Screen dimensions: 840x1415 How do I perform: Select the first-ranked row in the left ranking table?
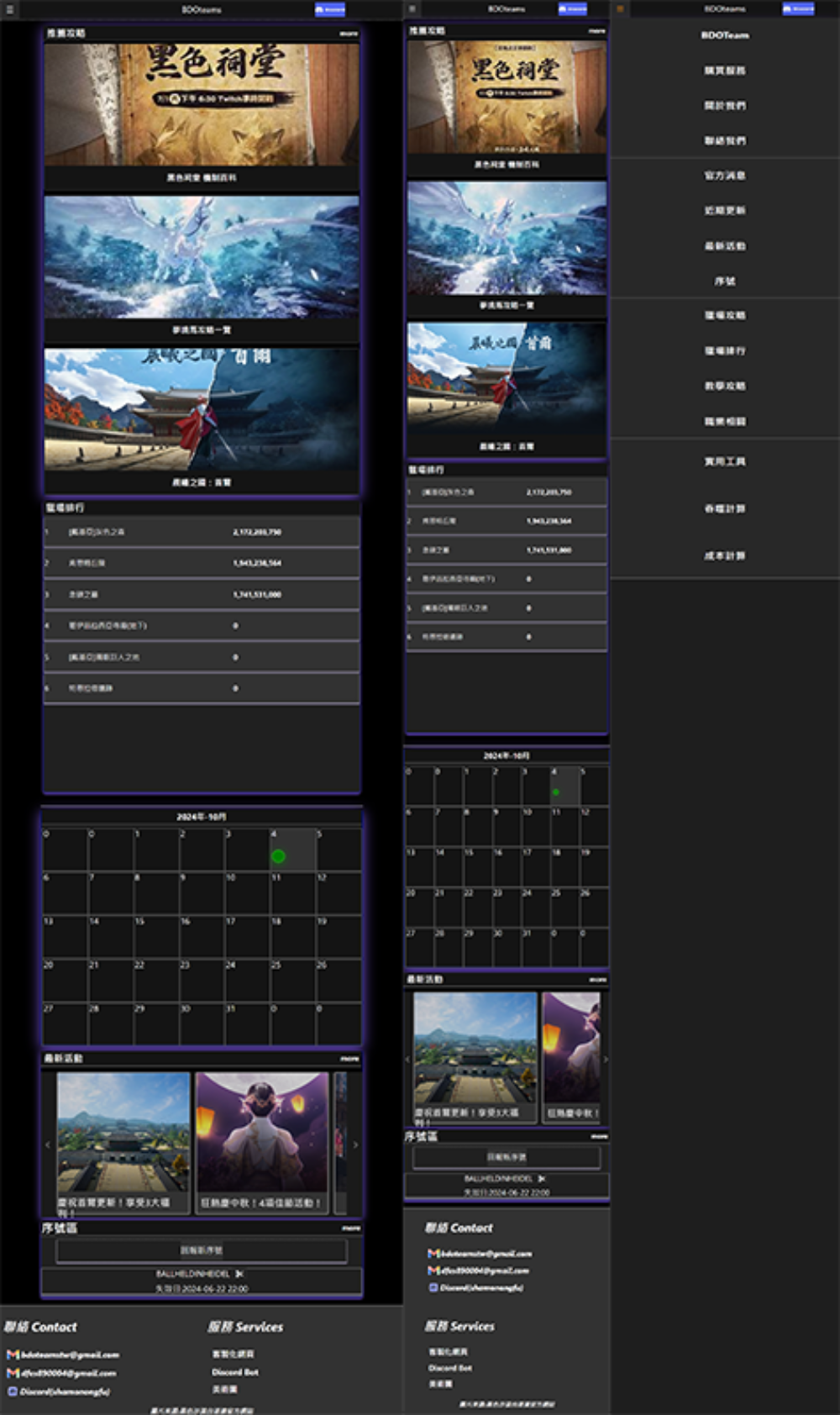[x=202, y=532]
